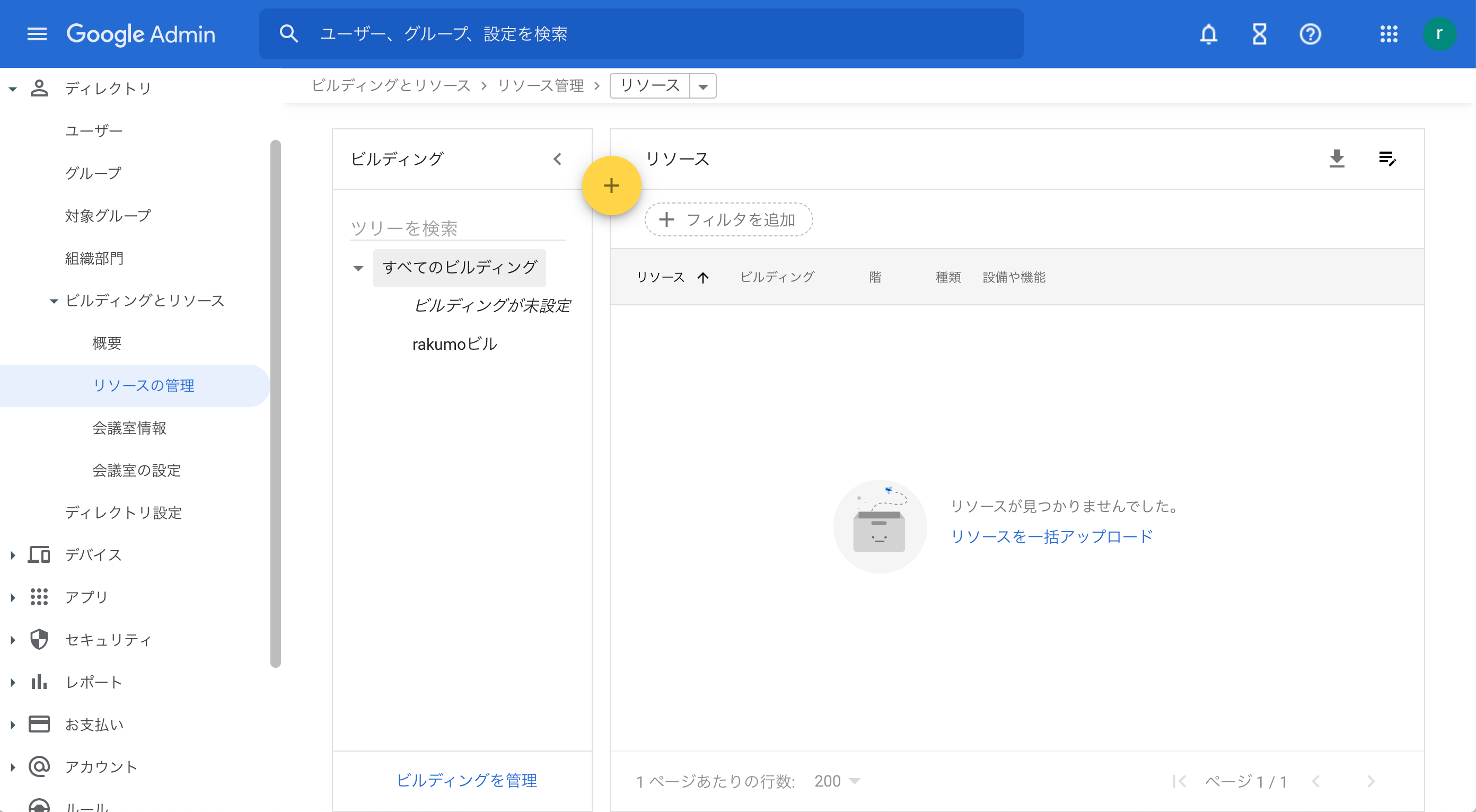This screenshot has height=812, width=1476.
Task: Select rakumoビル in the tree
Action: pos(454,343)
